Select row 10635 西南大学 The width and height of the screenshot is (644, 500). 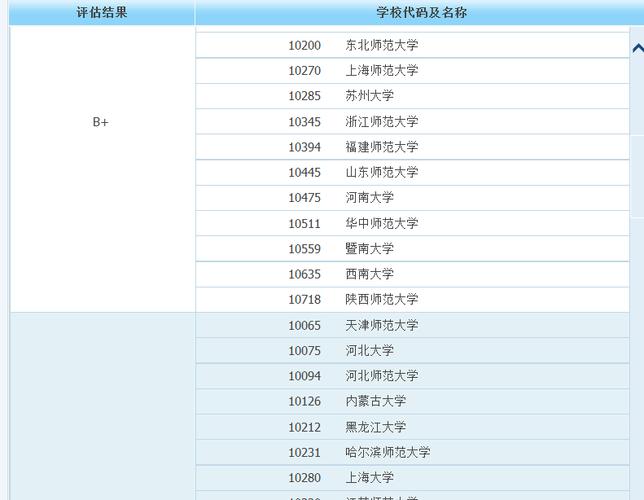(412, 274)
